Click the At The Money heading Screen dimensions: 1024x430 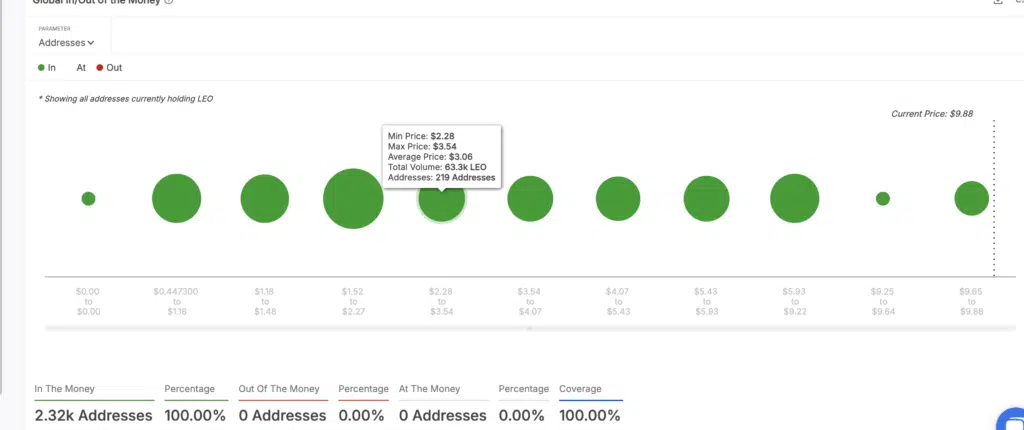click(430, 389)
